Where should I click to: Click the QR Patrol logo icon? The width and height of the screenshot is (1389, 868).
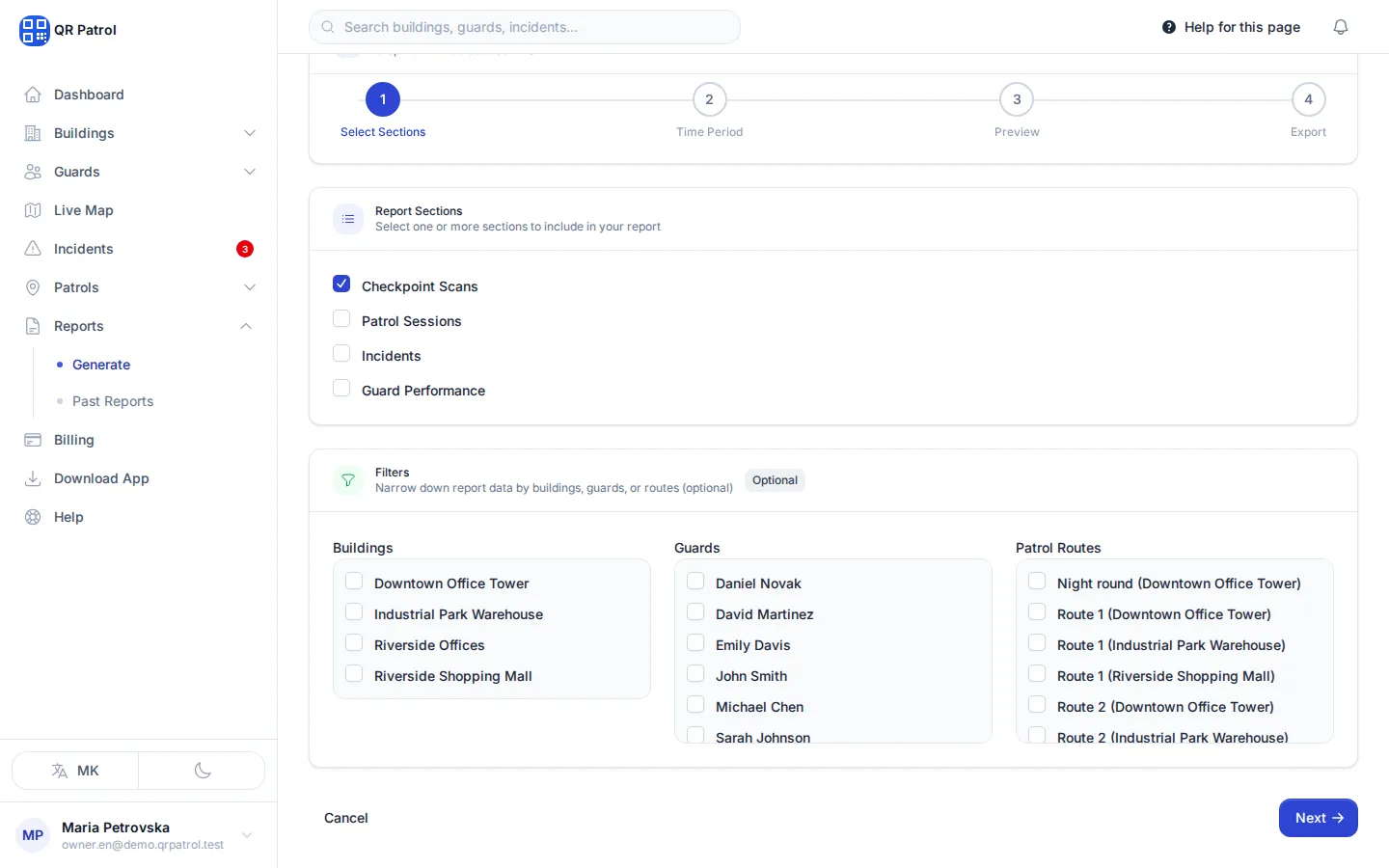(x=34, y=30)
